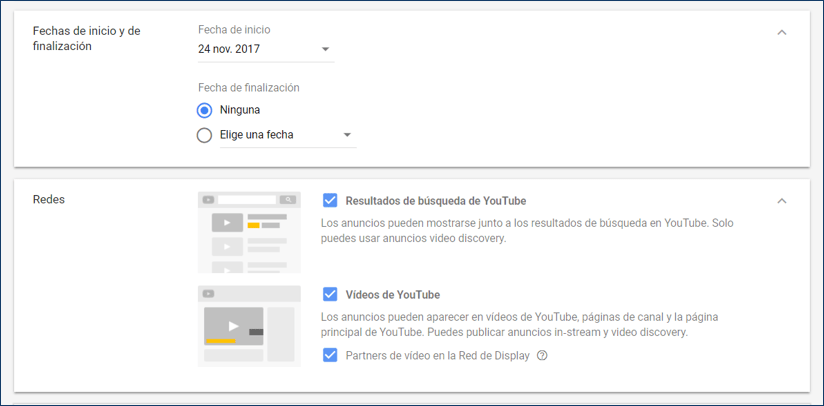Collapse the Fechas de inicio y de finalización section
Screen dimensions: 824x406
[782, 33]
